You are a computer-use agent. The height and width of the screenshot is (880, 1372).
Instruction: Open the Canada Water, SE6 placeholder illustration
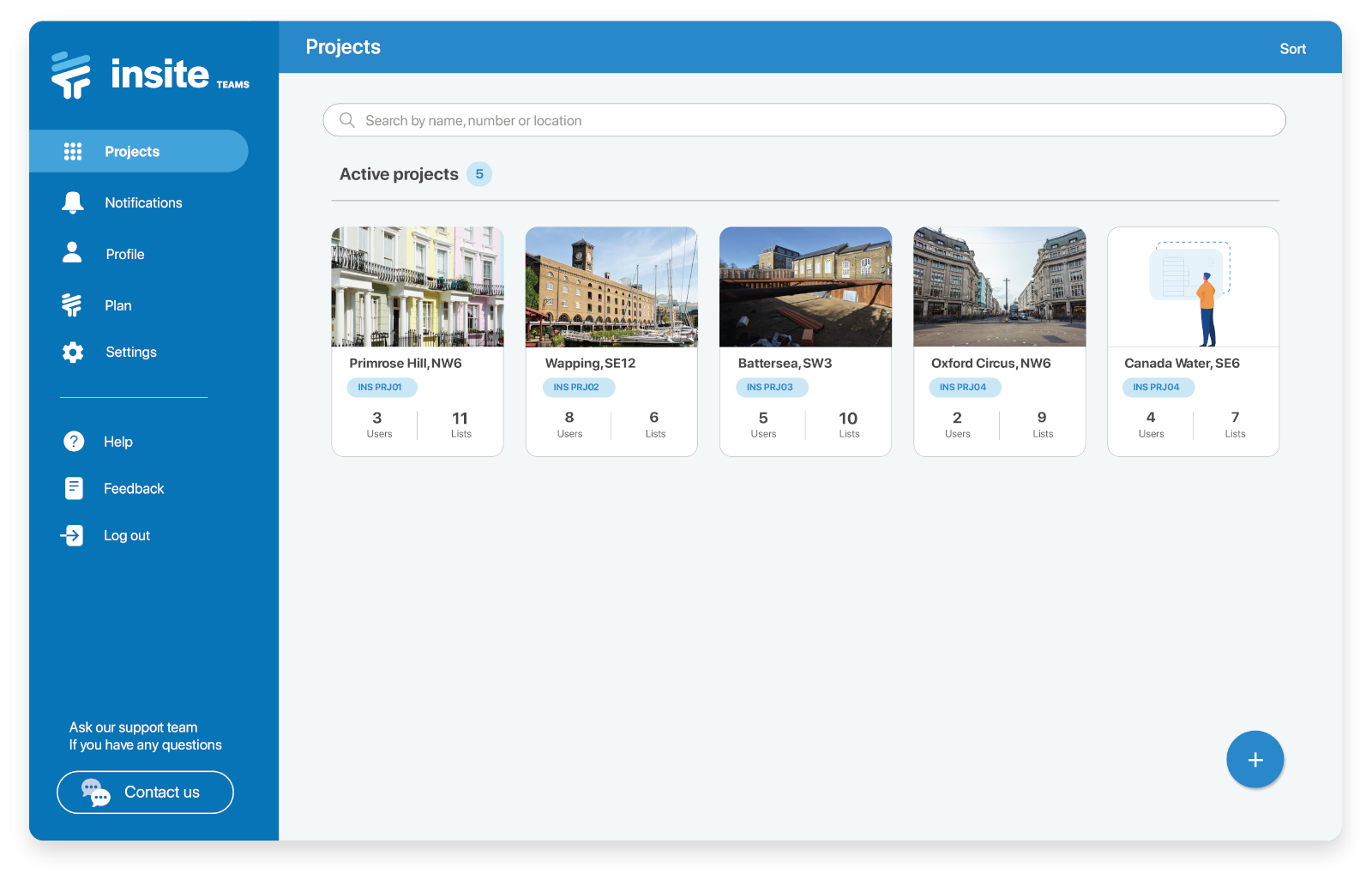1193,287
